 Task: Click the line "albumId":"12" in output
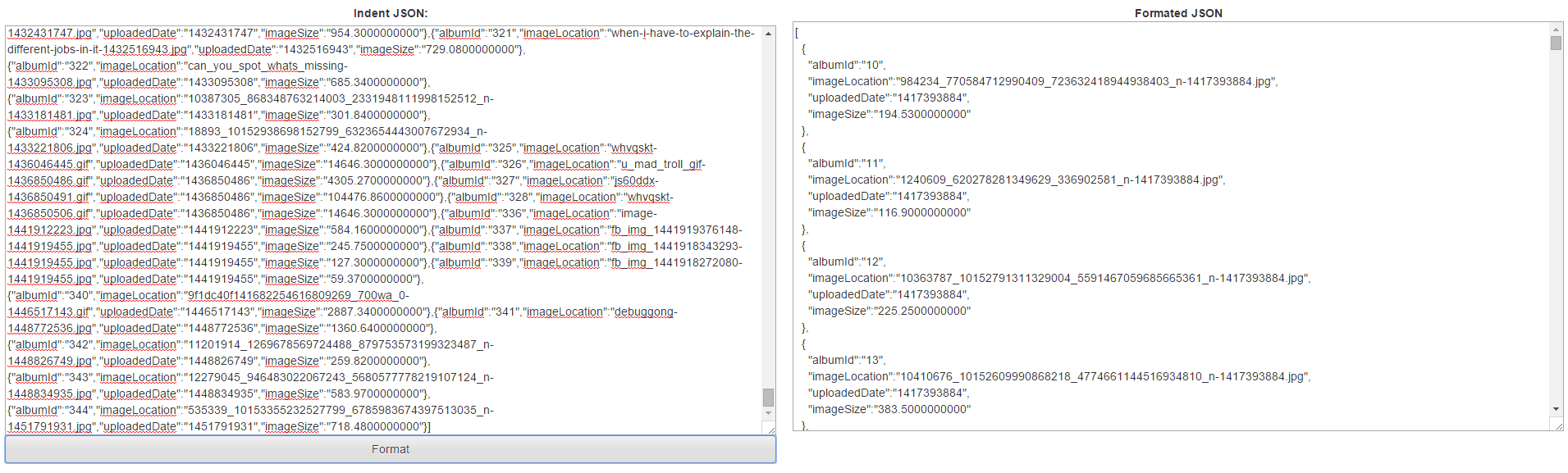847,262
